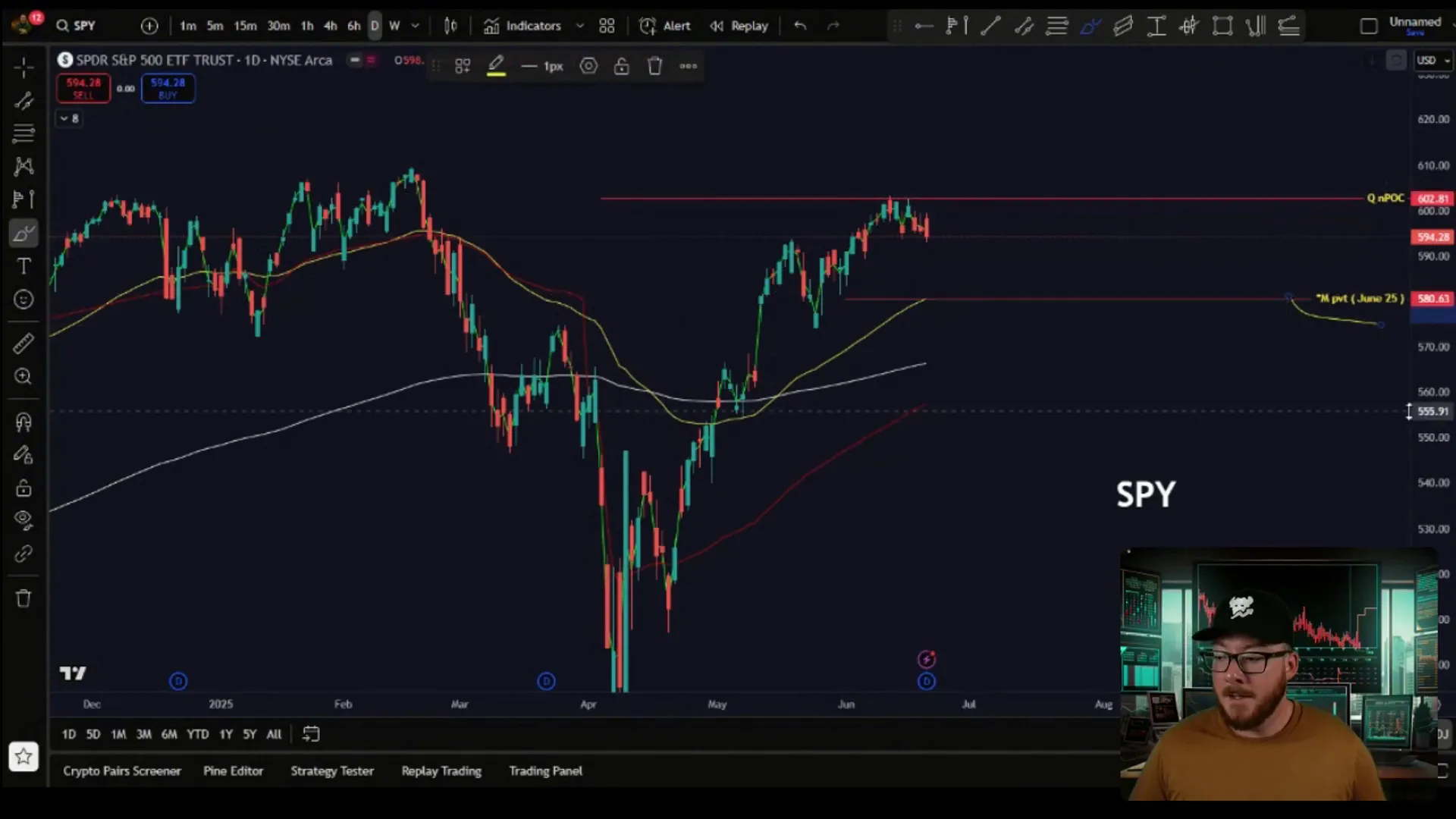Open the USD currency dropdown
This screenshot has height=819, width=1456.
[1432, 60]
